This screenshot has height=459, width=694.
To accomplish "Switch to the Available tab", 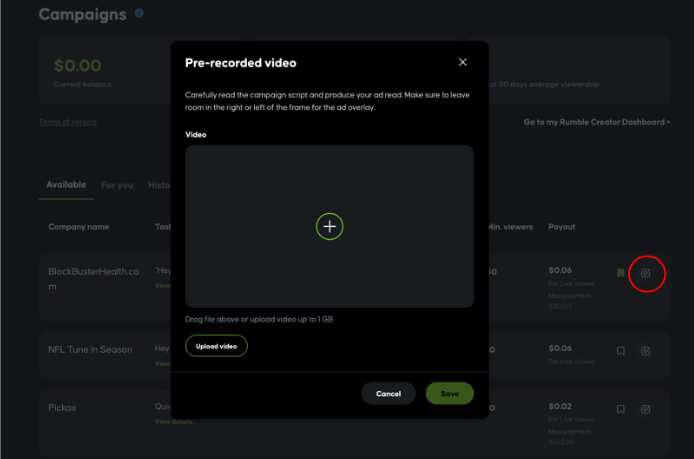I will click(66, 185).
